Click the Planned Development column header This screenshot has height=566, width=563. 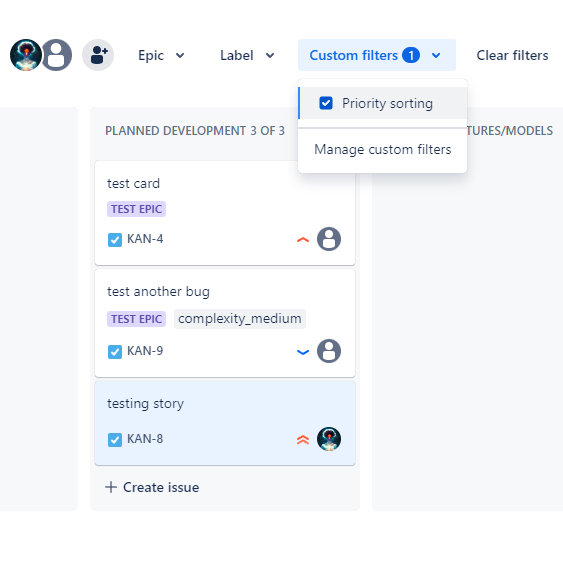[195, 131]
